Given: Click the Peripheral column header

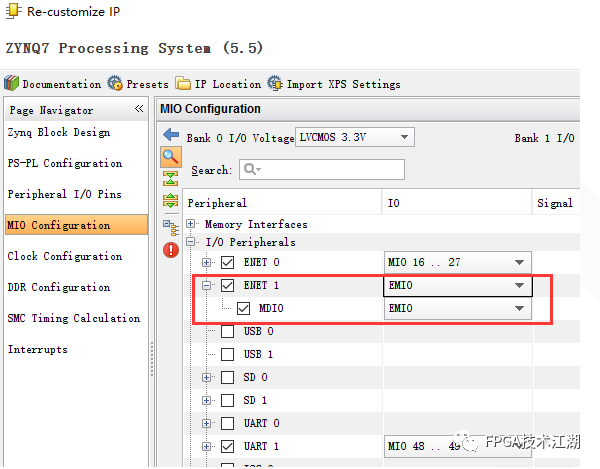Looking at the screenshot, I should pos(282,203).
